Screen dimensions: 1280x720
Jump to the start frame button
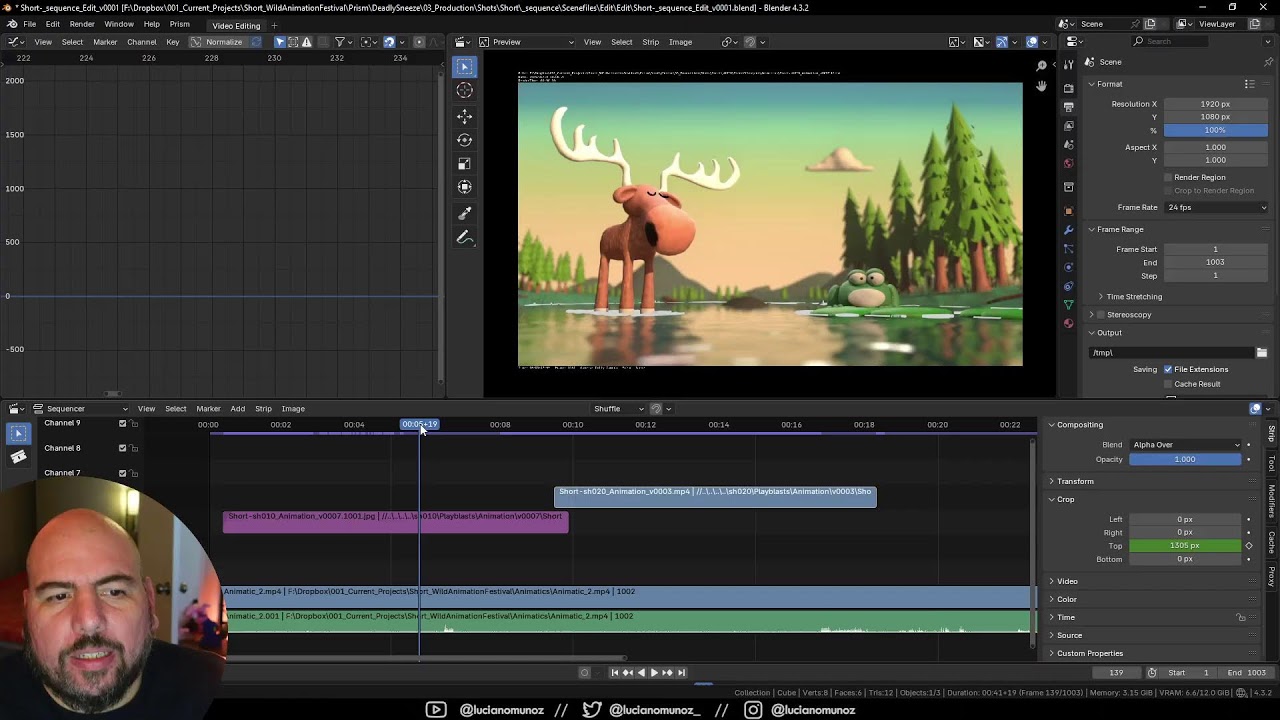pyautogui.click(x=615, y=673)
